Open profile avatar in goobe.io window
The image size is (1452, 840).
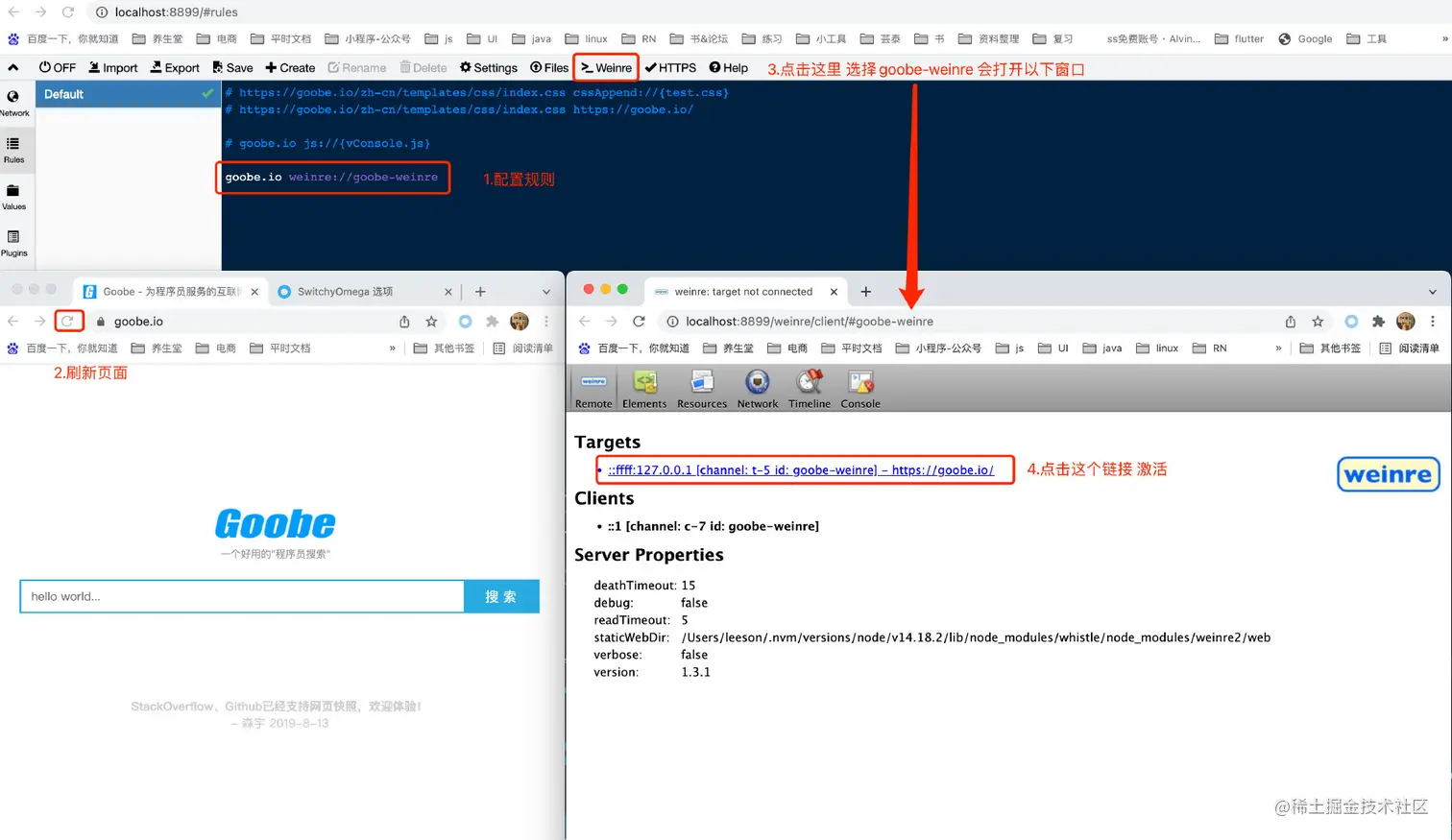[x=520, y=322]
